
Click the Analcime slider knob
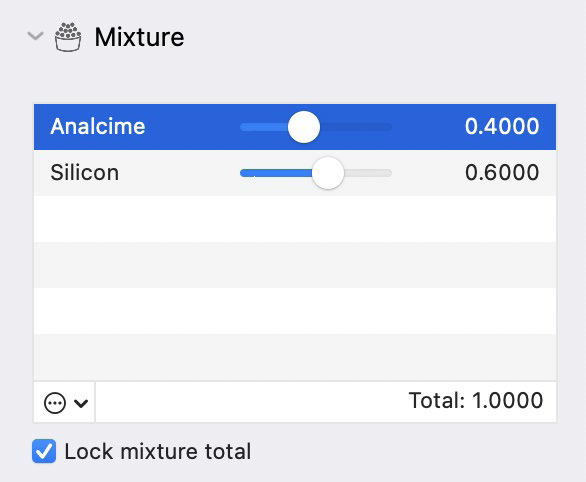click(304, 127)
